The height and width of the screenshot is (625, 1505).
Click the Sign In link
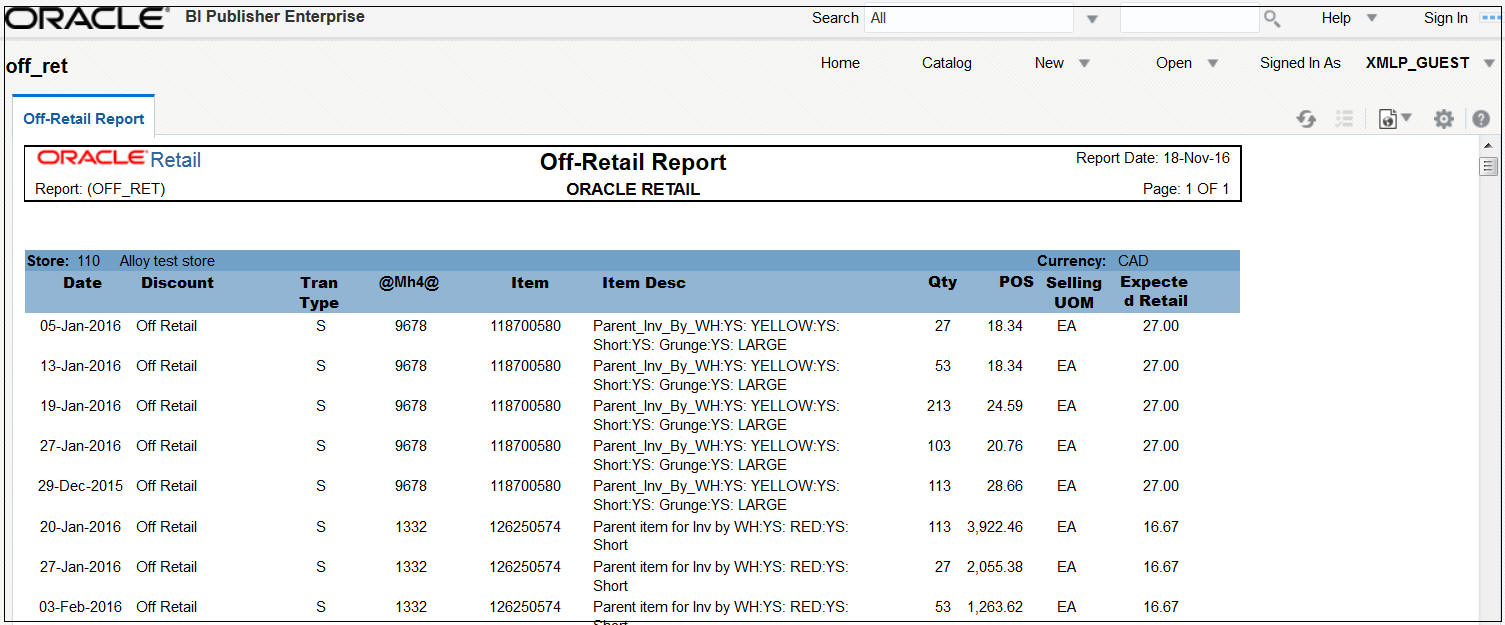pos(1446,18)
